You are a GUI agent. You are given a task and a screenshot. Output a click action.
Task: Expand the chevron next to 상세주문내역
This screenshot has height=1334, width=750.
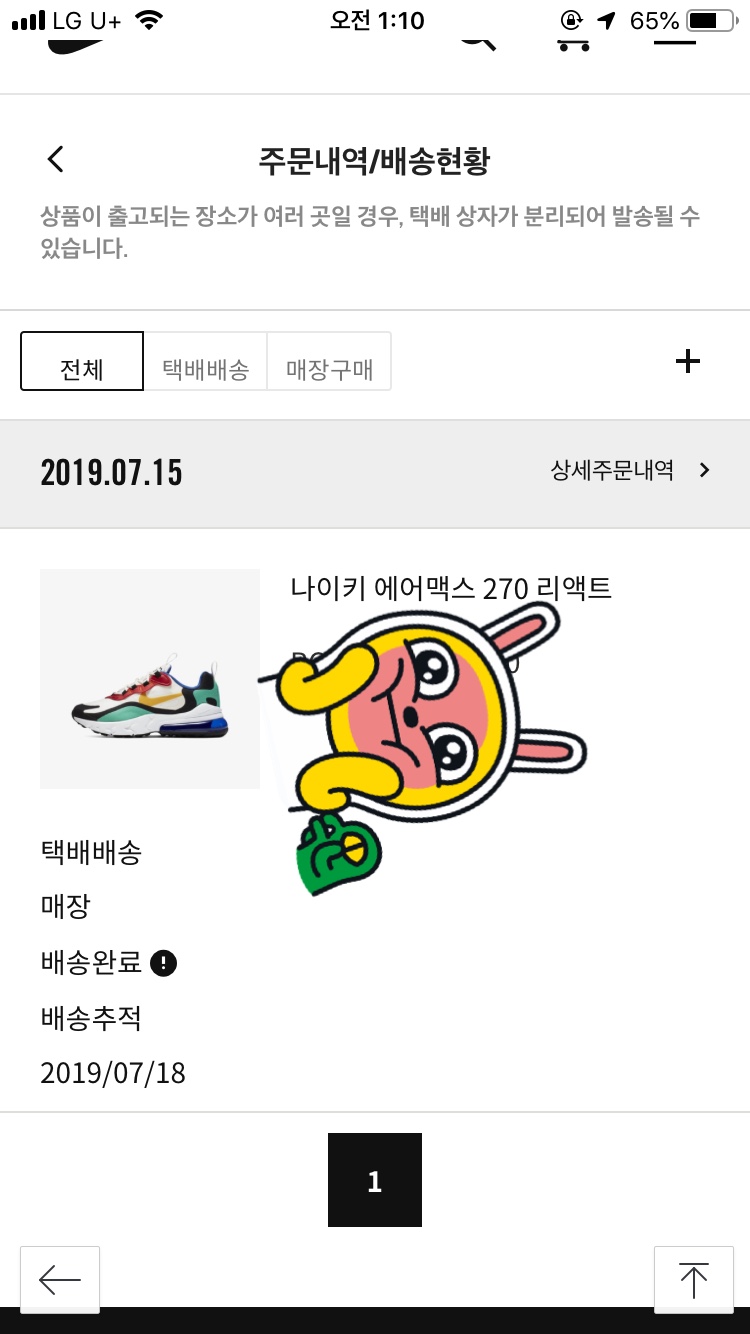tap(704, 470)
